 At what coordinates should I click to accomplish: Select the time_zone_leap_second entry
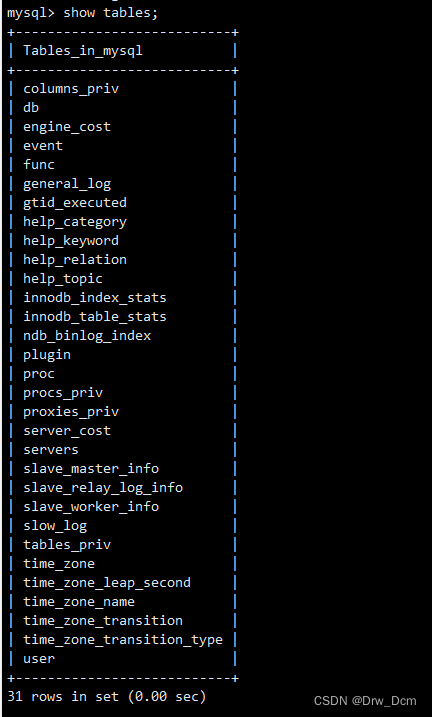107,583
